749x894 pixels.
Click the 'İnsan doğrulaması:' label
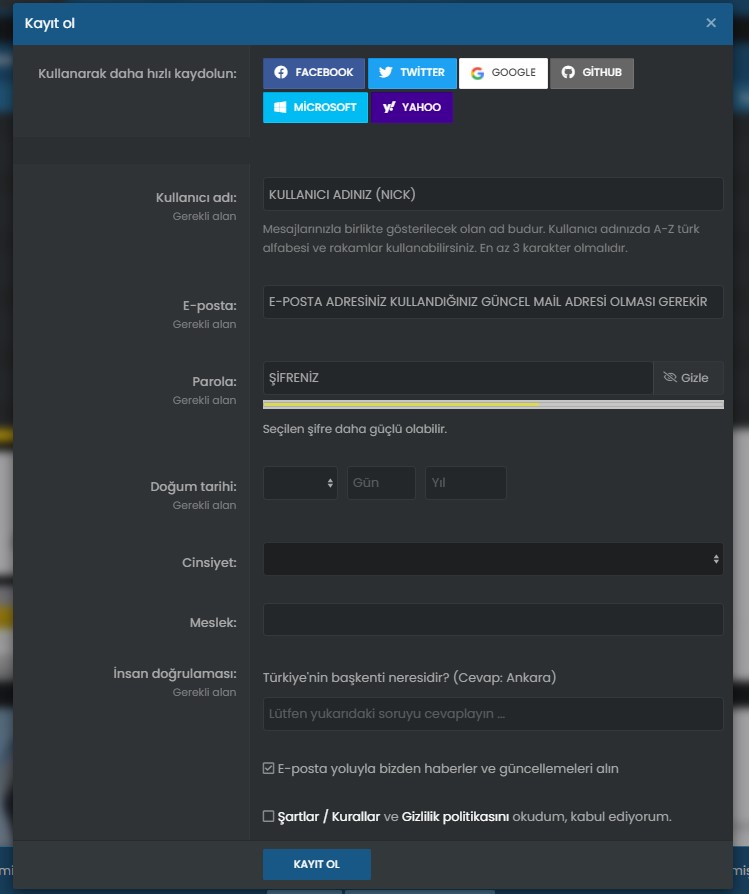175,673
